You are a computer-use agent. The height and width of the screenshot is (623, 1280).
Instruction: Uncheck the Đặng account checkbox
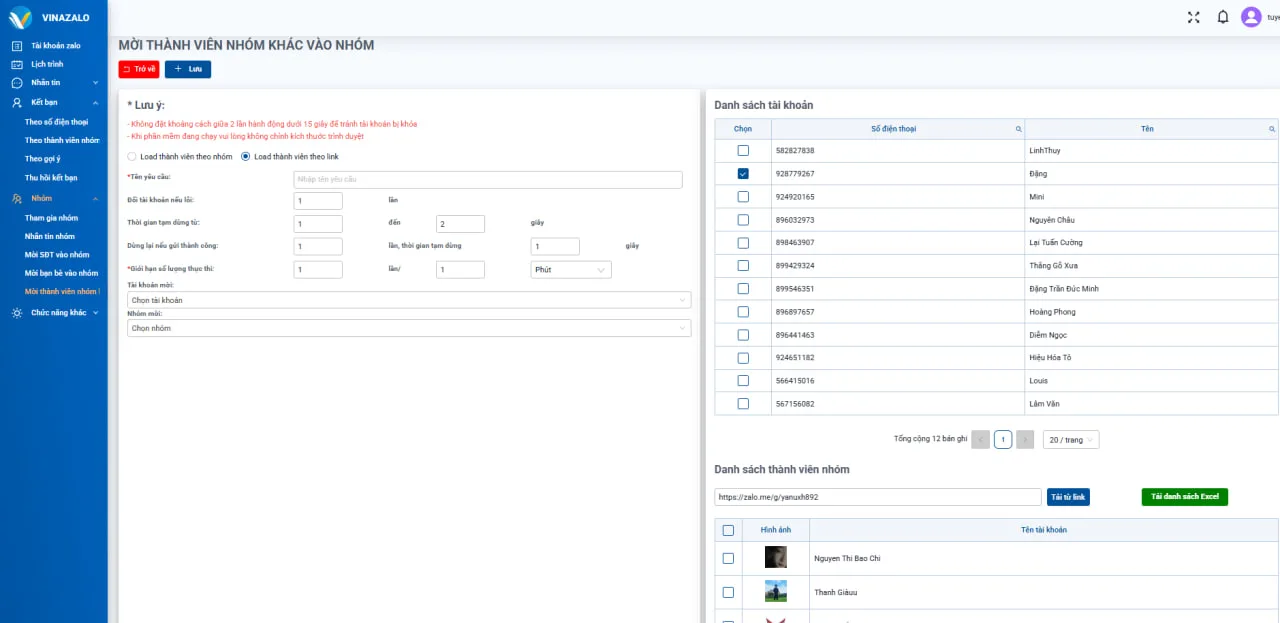743,173
